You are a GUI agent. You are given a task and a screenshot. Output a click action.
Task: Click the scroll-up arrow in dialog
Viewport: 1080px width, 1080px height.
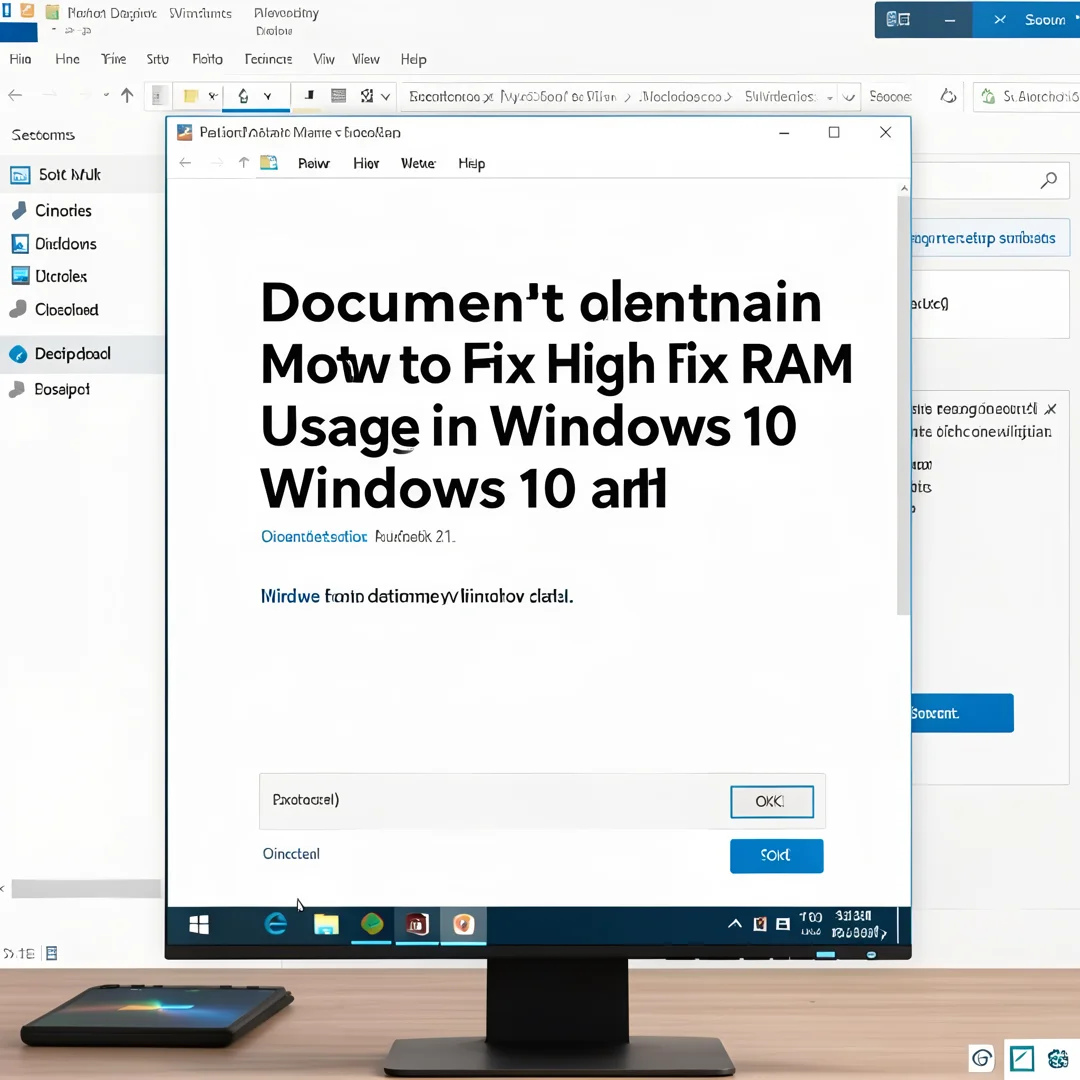[904, 188]
